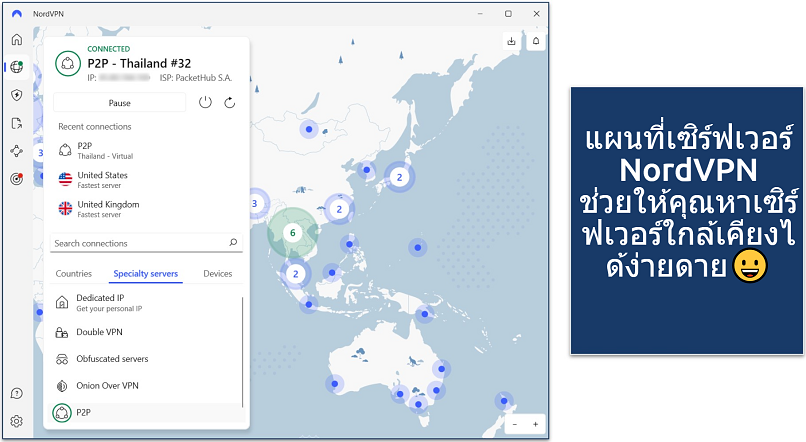Open the Meshnet sidebar icon

(16, 151)
